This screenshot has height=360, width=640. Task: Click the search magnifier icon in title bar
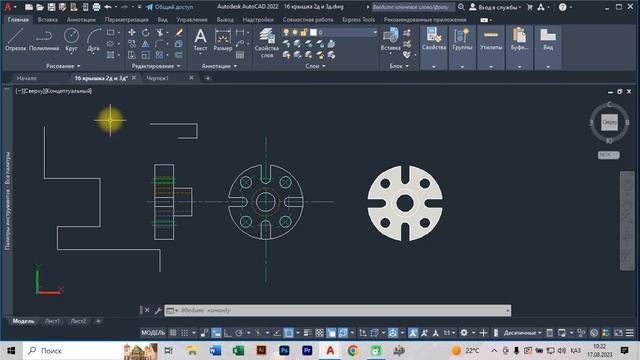[461, 7]
